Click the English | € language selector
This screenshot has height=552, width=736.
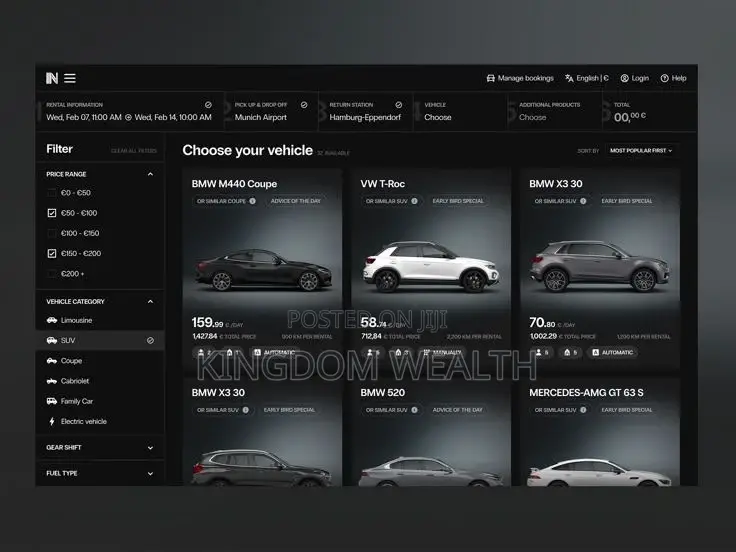[587, 78]
